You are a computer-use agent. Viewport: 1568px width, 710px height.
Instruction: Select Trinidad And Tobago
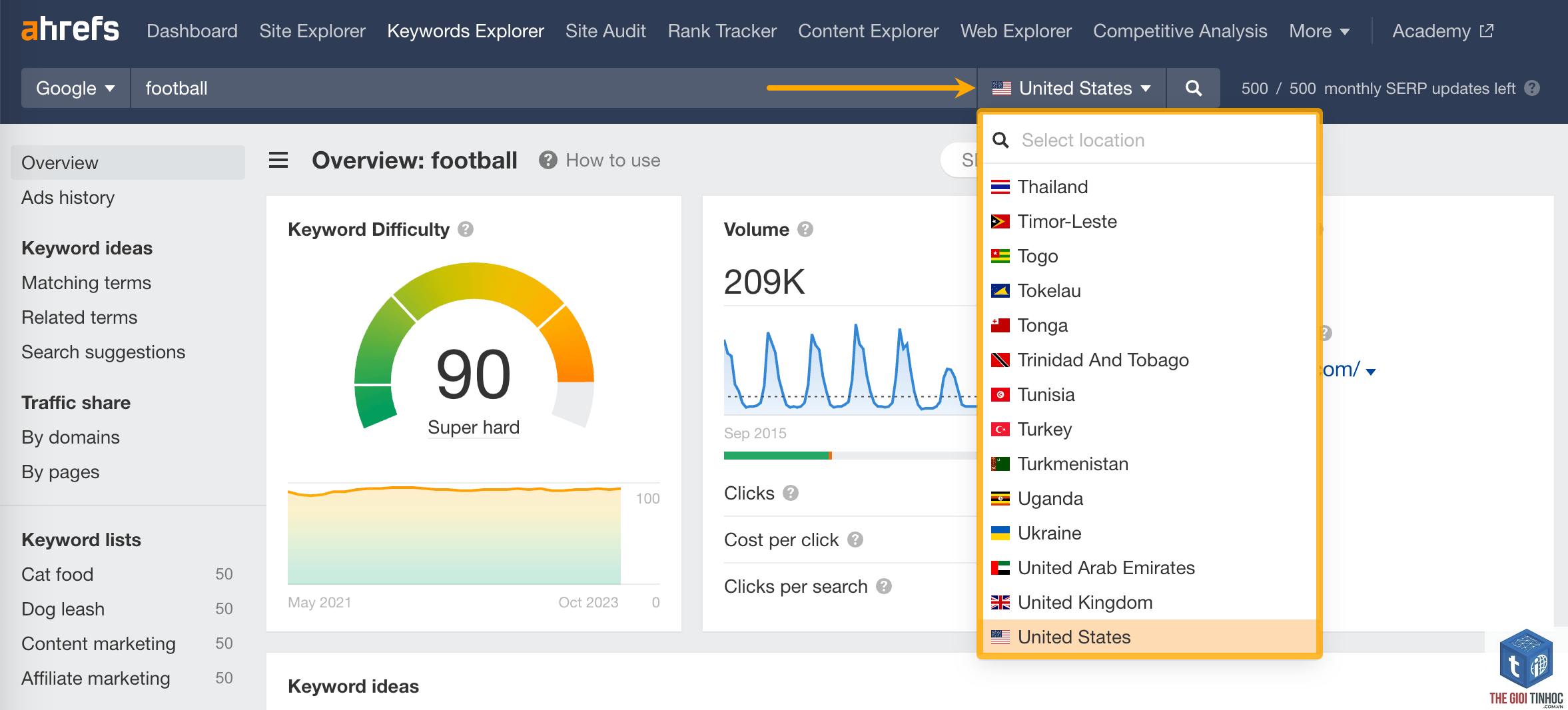pos(1150,360)
